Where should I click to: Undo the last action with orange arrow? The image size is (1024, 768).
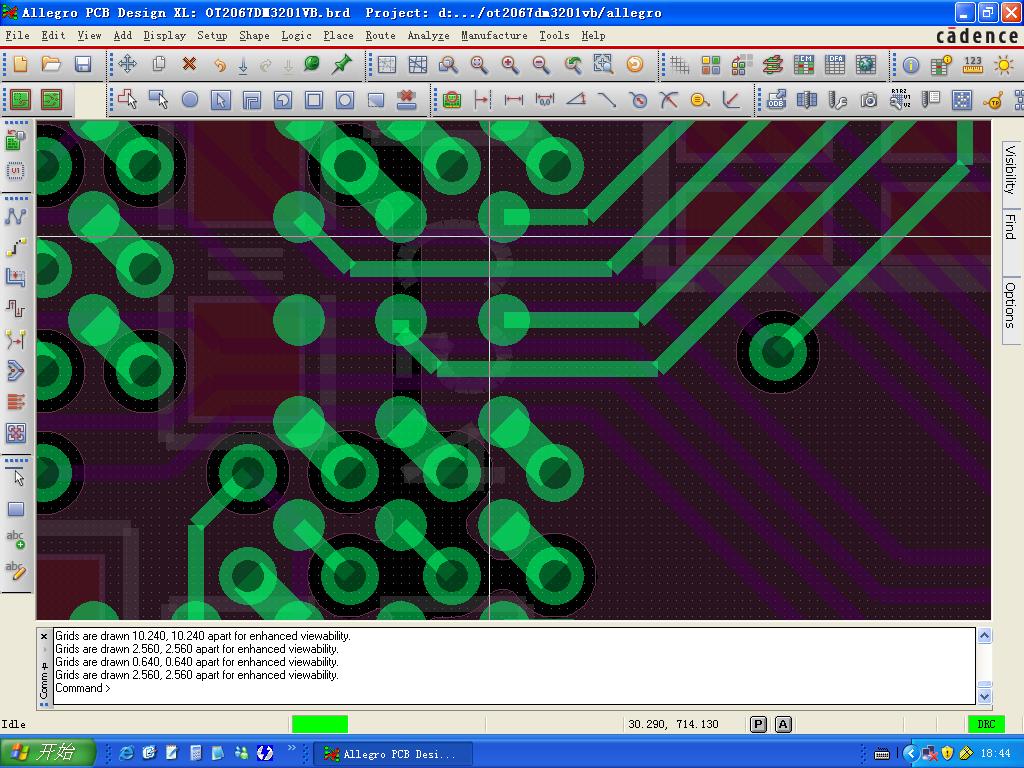[x=220, y=64]
